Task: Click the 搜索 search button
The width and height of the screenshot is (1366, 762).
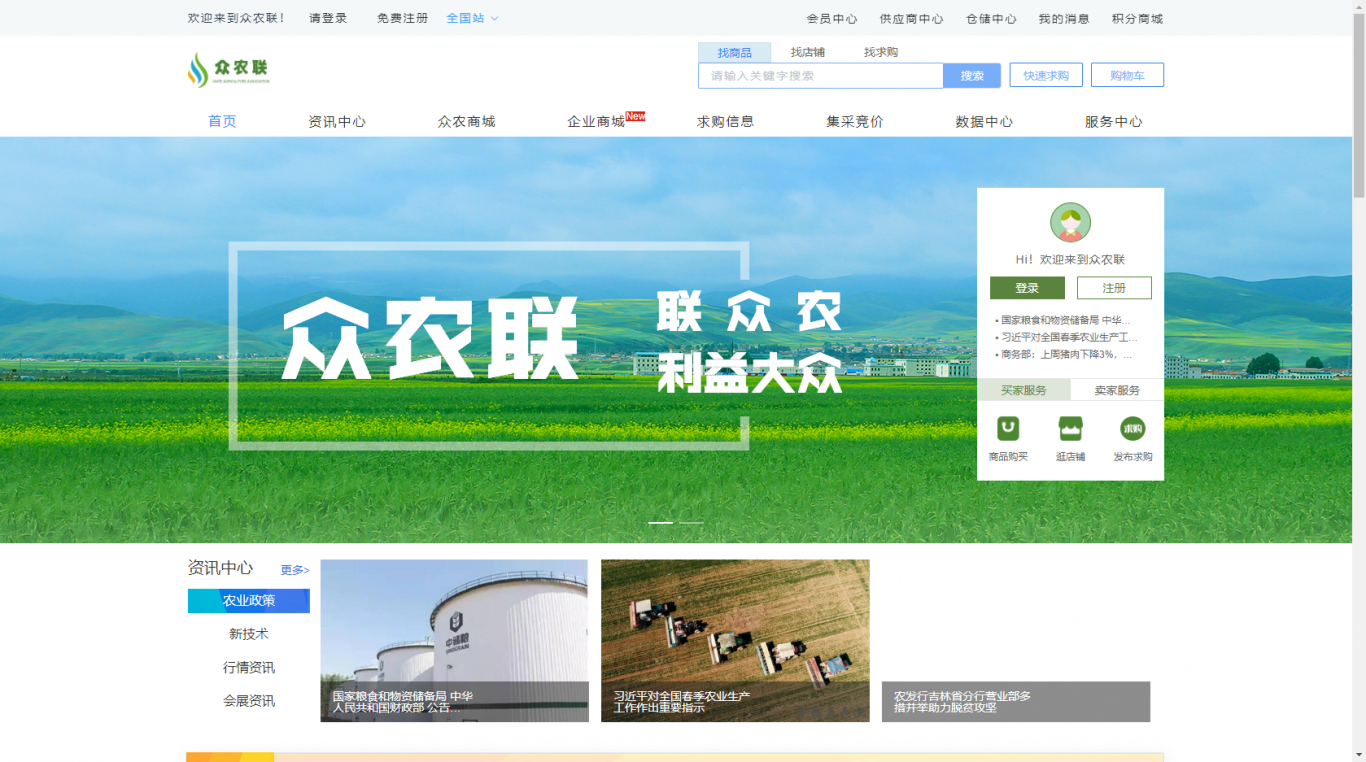Action: point(972,76)
